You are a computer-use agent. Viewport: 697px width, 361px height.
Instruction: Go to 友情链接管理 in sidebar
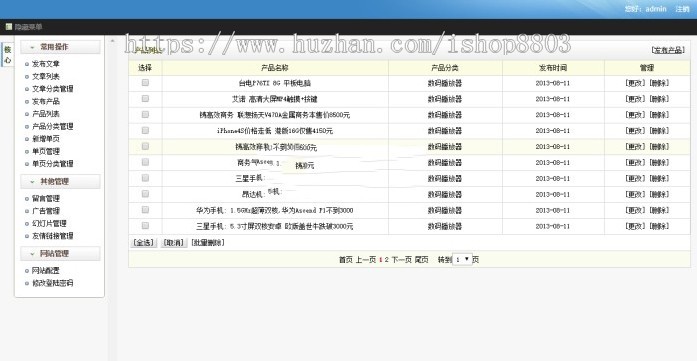click(52, 236)
